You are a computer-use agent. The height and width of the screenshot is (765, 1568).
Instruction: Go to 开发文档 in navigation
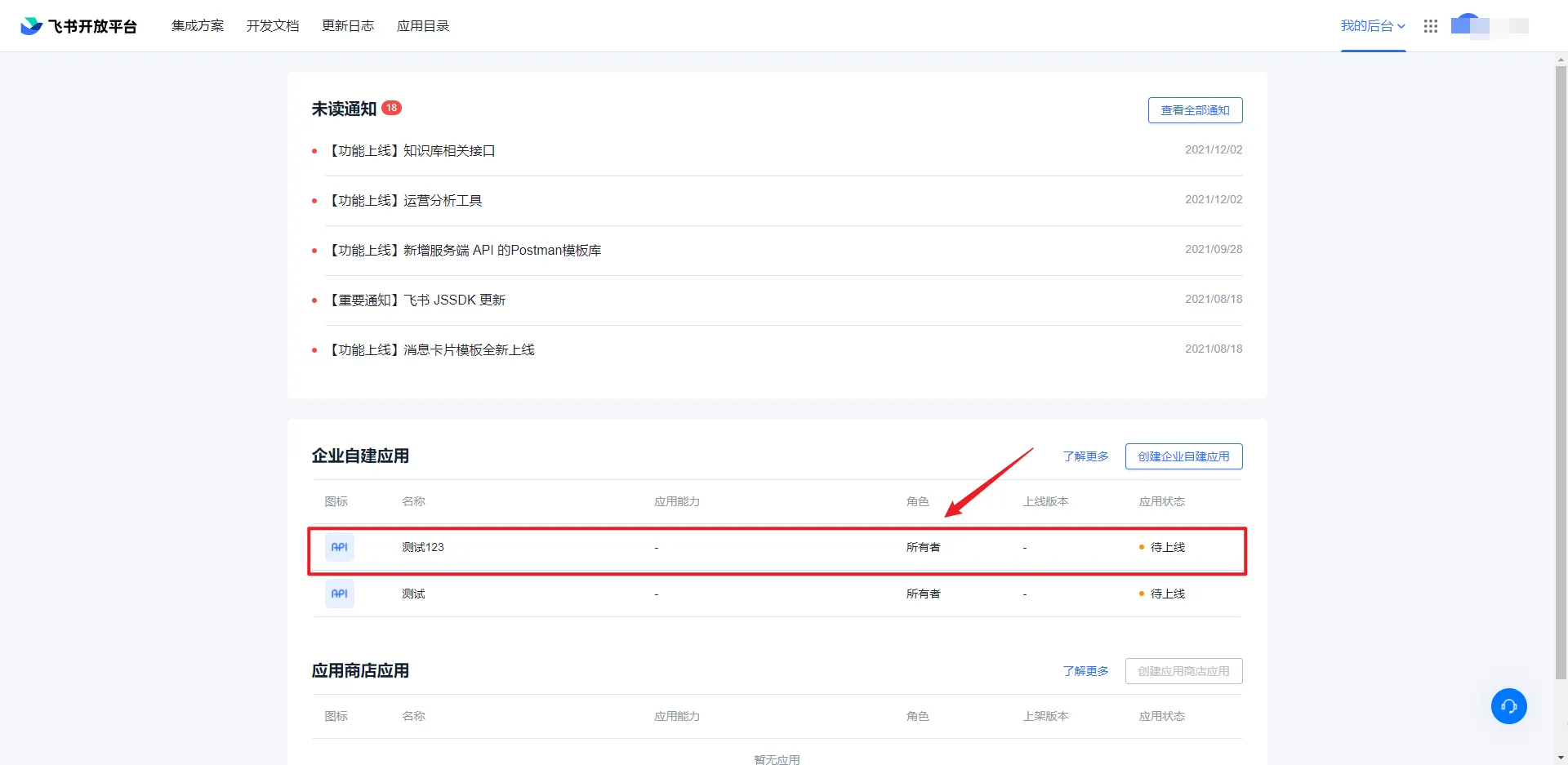tap(273, 26)
